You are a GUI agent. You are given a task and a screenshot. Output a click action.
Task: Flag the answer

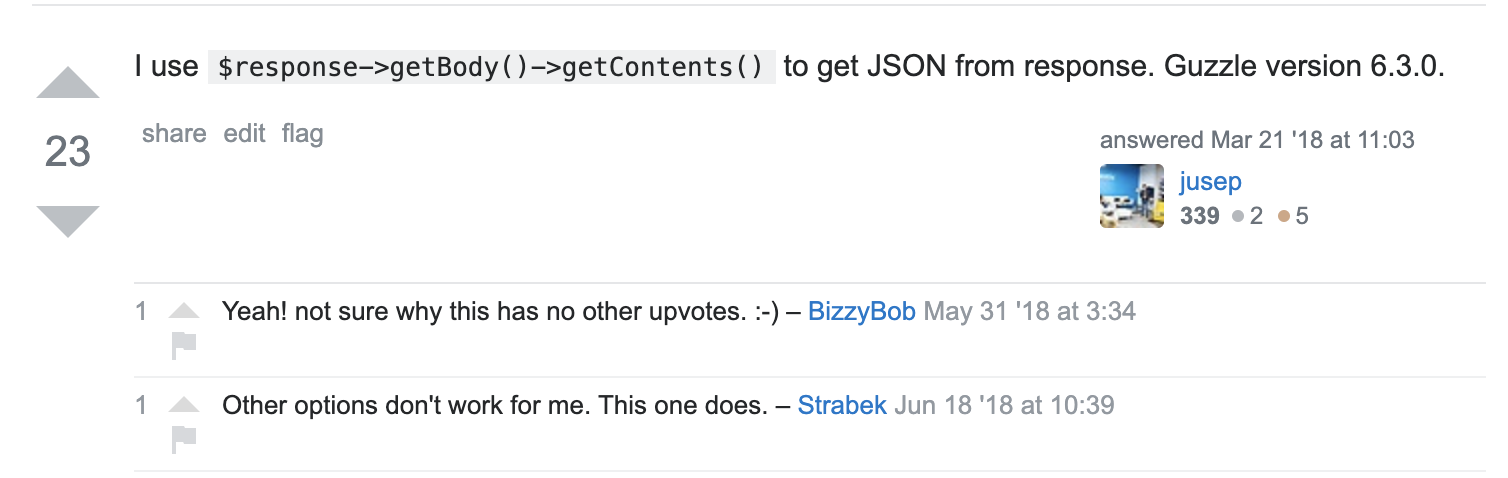click(x=302, y=134)
